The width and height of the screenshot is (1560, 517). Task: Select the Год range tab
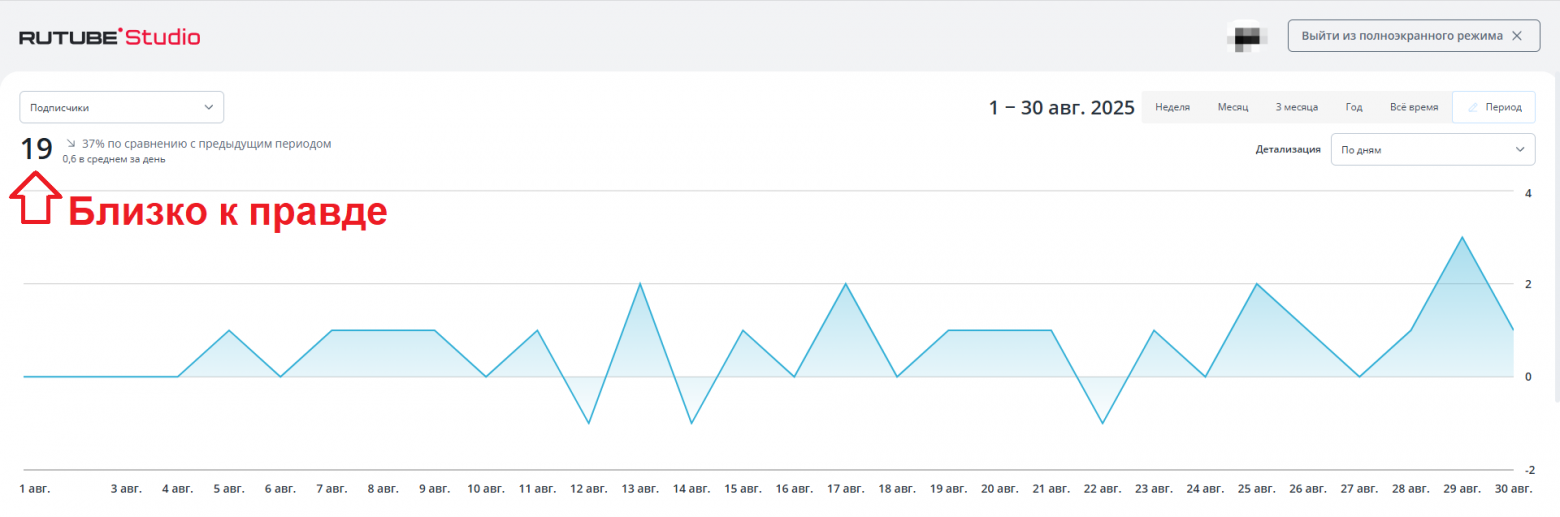pos(1354,107)
